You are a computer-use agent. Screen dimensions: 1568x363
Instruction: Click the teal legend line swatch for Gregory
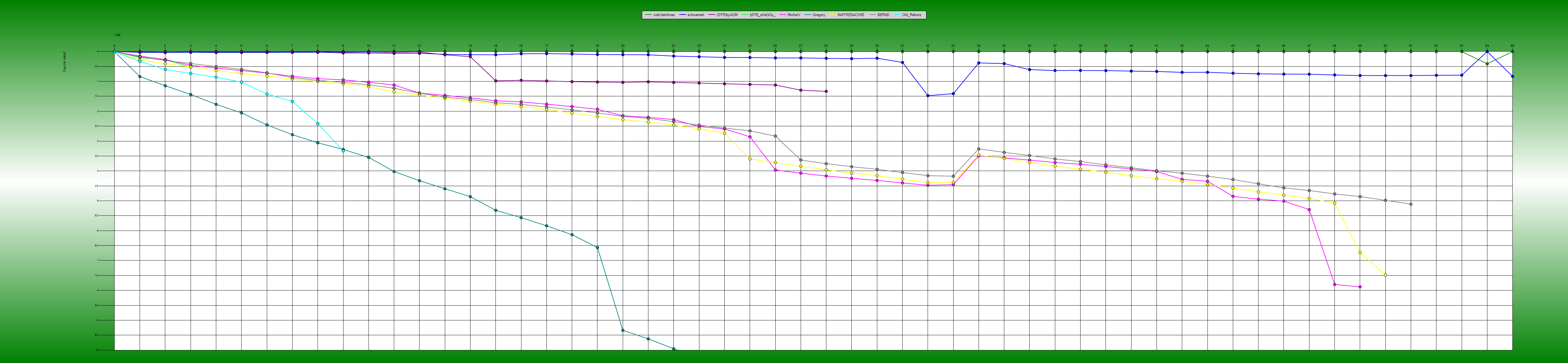(808, 15)
